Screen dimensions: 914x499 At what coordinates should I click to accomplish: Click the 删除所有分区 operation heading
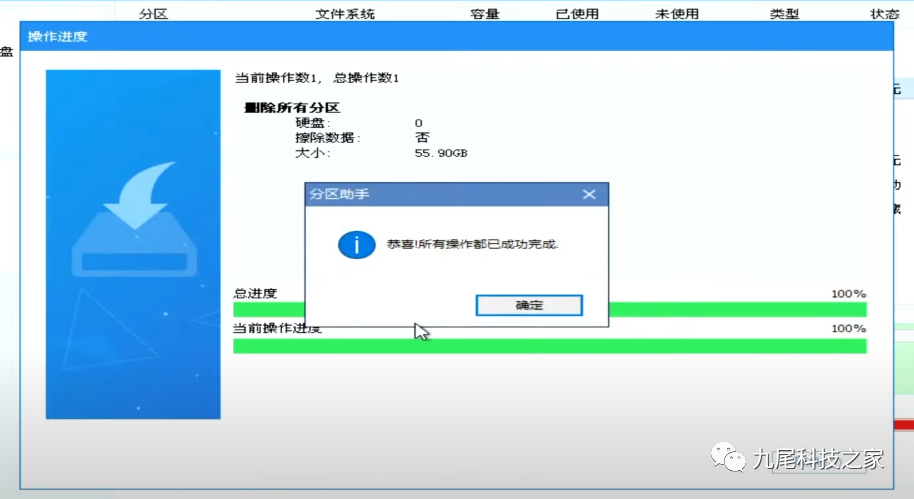pyautogui.click(x=293, y=107)
